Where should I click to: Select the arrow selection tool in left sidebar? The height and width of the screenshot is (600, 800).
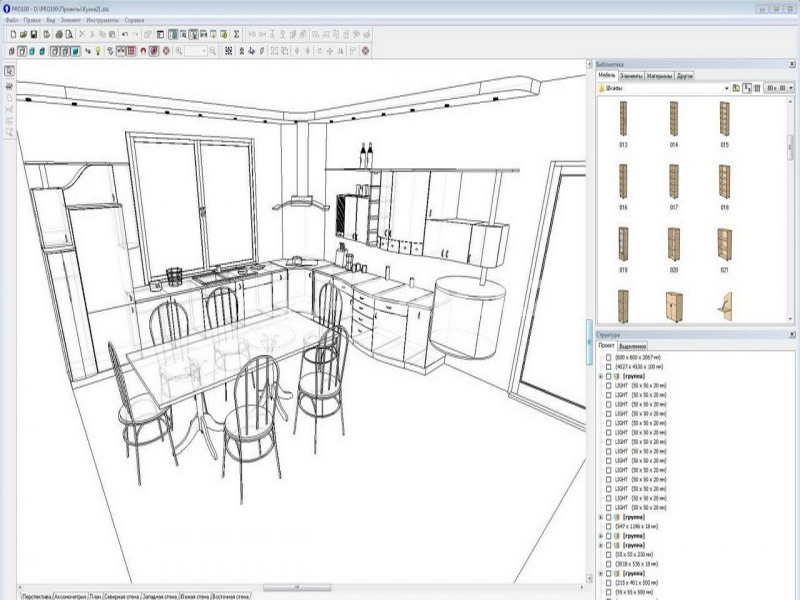pyautogui.click(x=9, y=71)
